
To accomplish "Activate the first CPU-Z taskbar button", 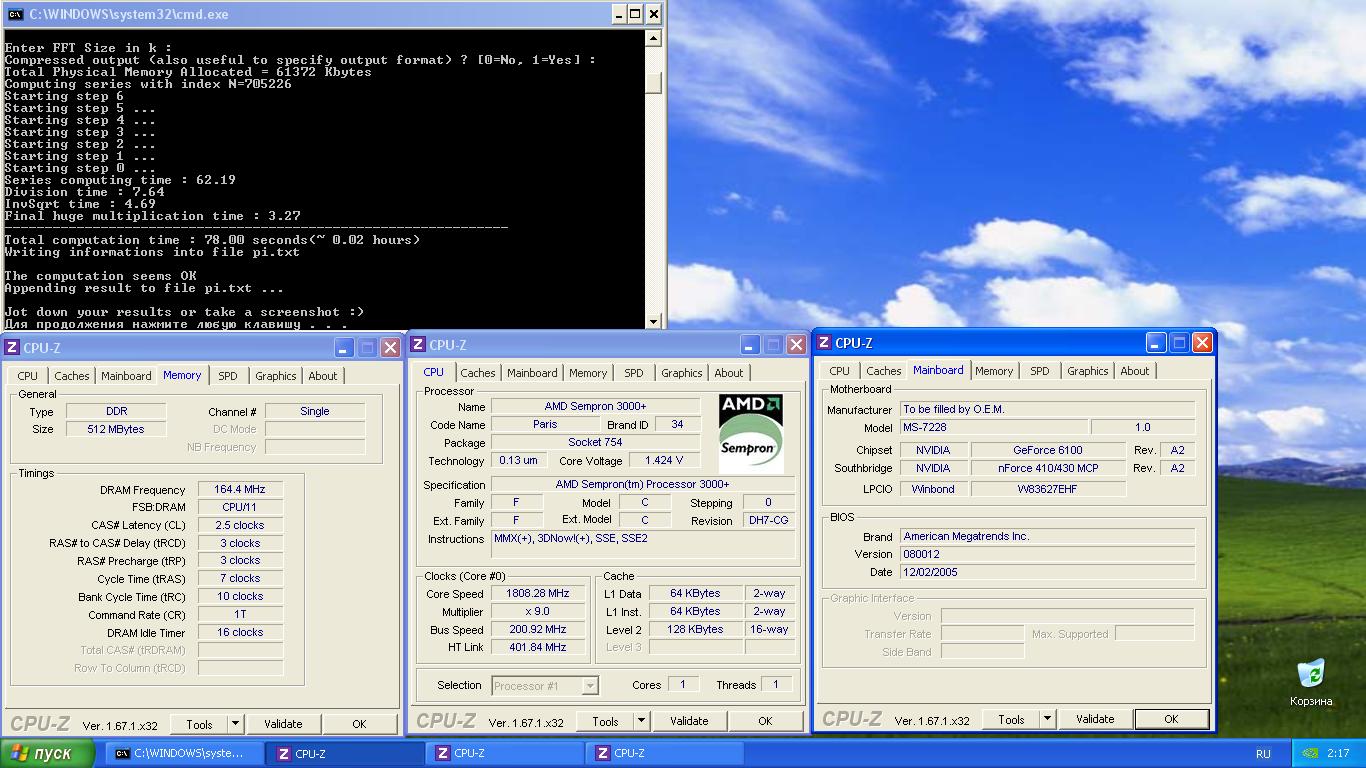I will click(345, 754).
